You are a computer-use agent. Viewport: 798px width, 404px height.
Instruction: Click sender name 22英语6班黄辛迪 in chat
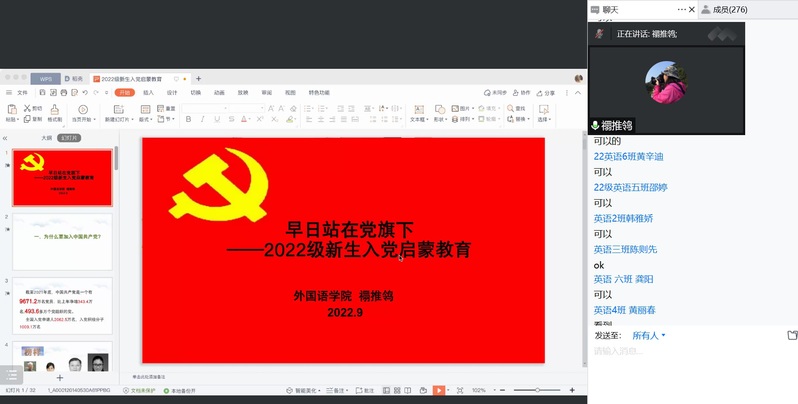coord(629,157)
